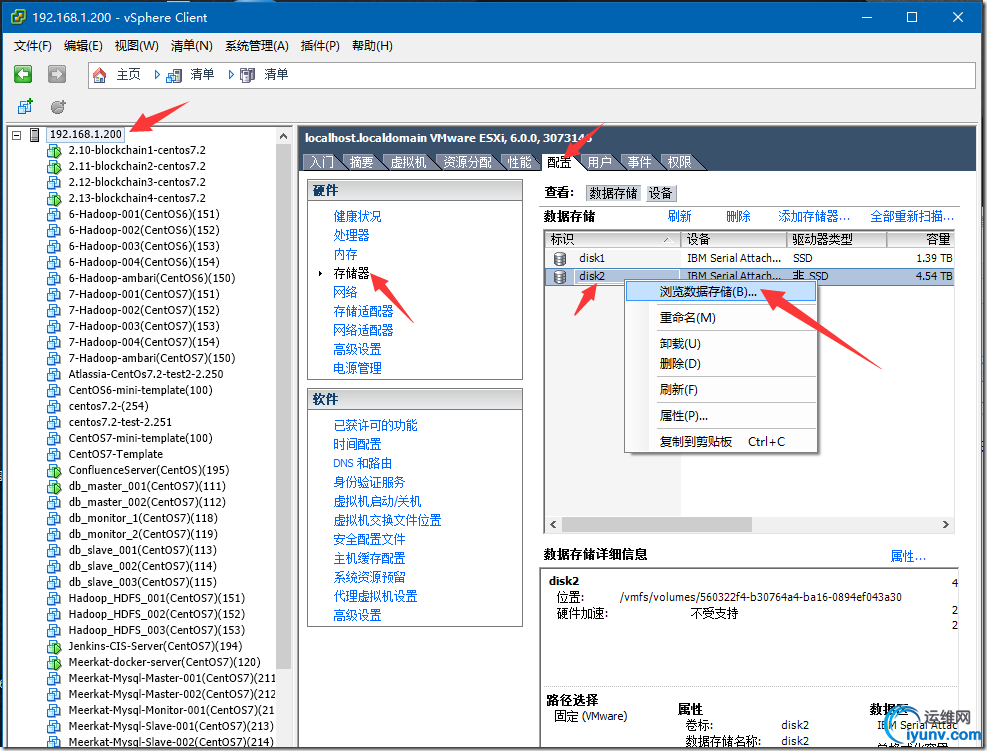Image resolution: width=987 pixels, height=751 pixels.
Task: Click the VM icon for db_master_001(CentOS7)(111)
Action: [54, 487]
